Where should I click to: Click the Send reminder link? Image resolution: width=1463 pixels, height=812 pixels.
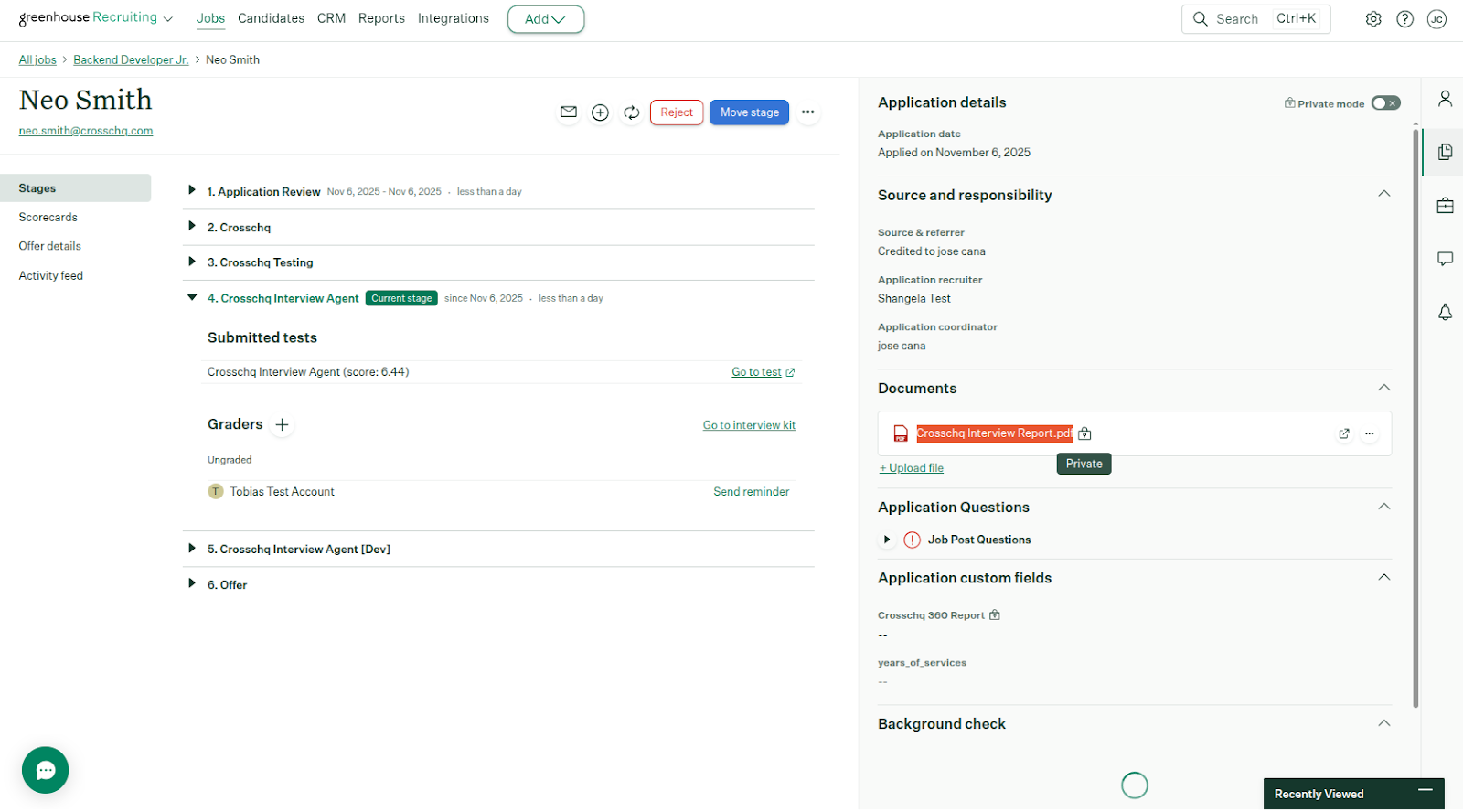pos(751,492)
